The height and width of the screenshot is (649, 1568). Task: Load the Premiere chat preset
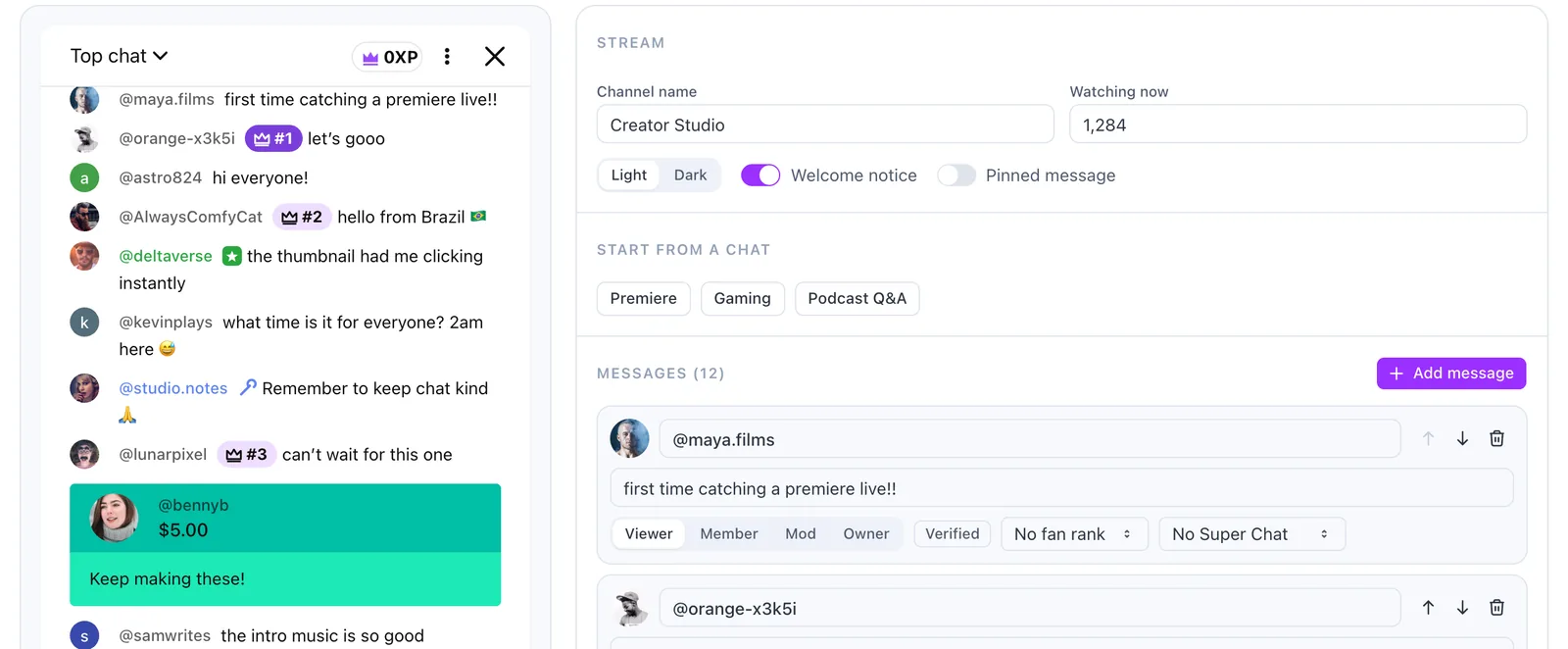[644, 298]
